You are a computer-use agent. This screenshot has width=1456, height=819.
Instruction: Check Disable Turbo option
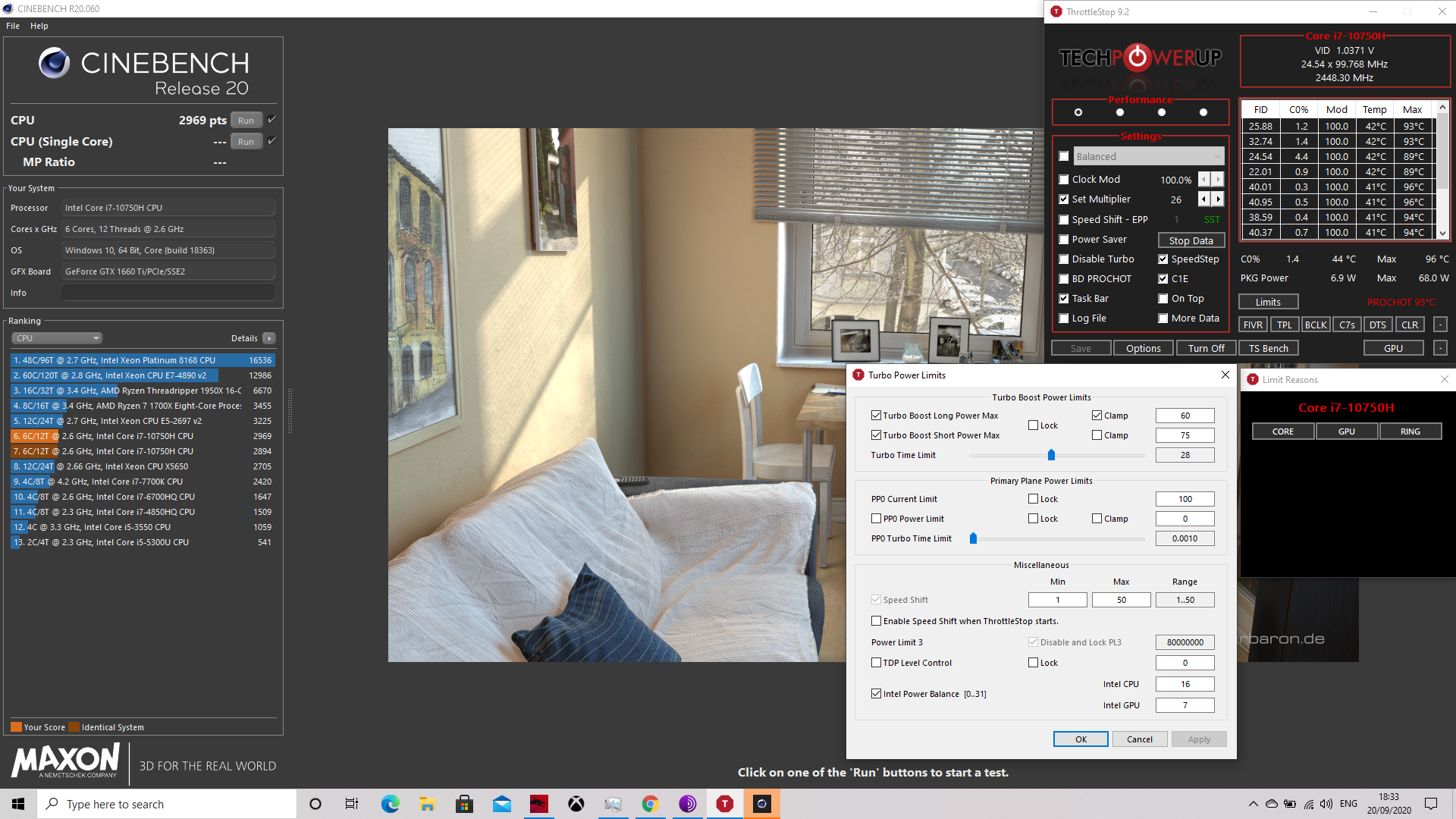coord(1064,259)
